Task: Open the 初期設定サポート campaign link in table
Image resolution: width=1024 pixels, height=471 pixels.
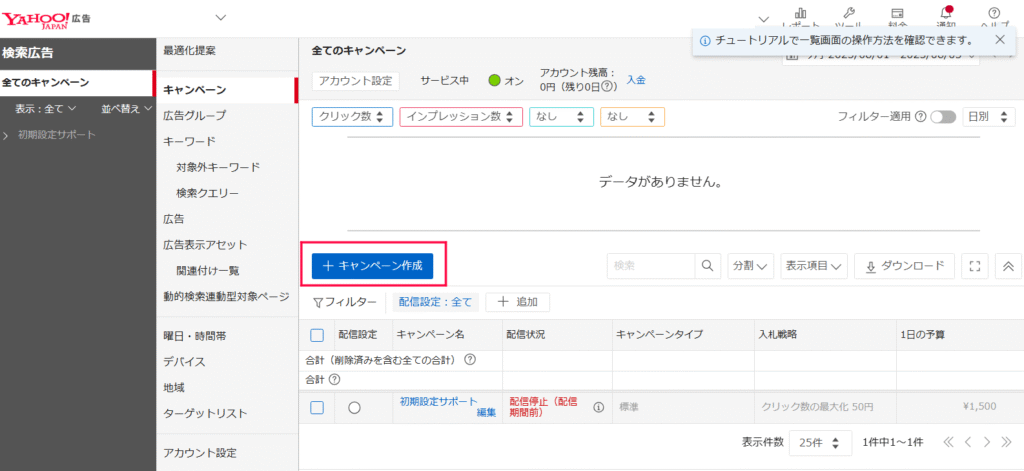Action: pos(439,401)
